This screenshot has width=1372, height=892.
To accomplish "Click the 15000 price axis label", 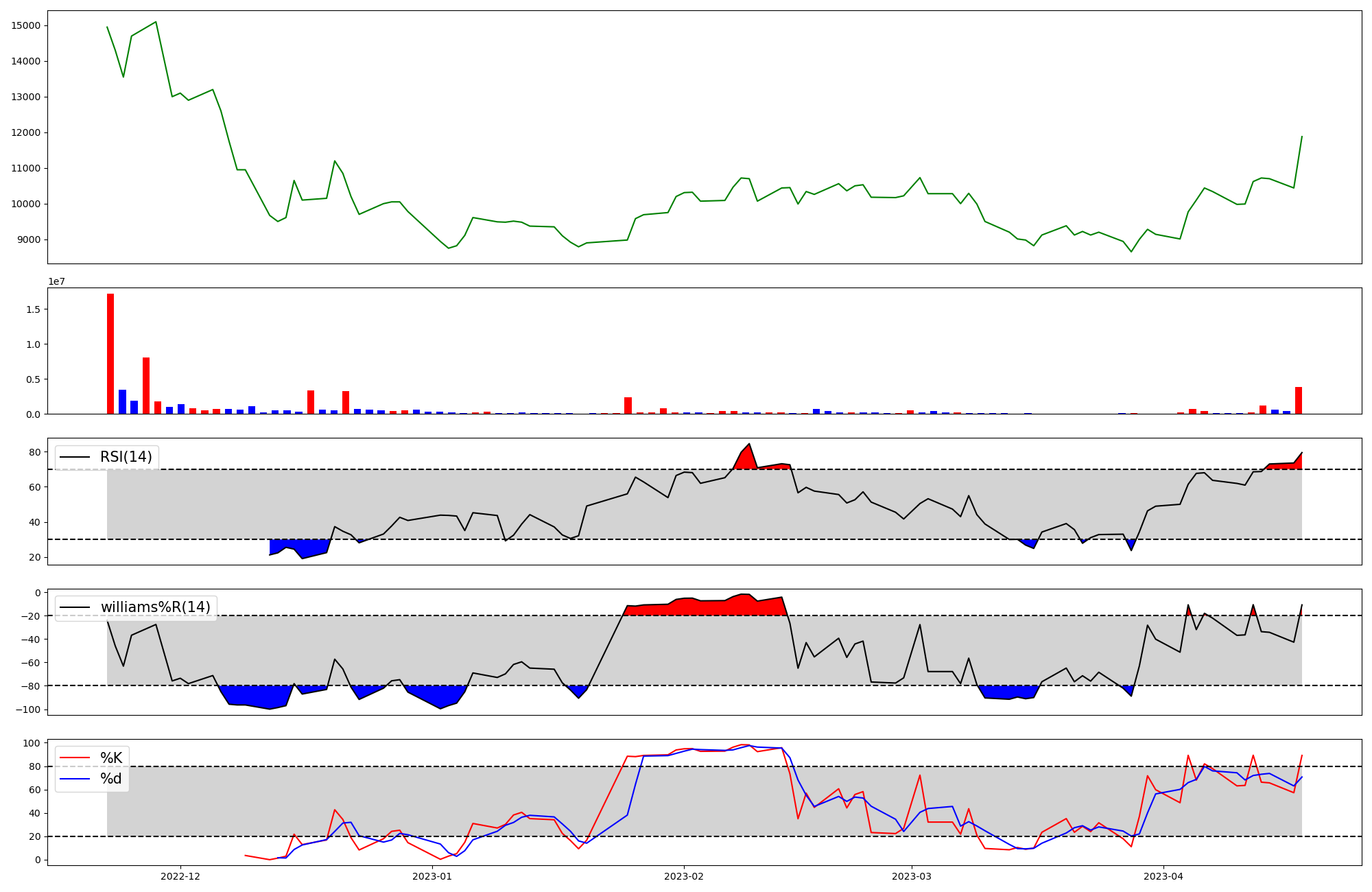I will (x=26, y=25).
